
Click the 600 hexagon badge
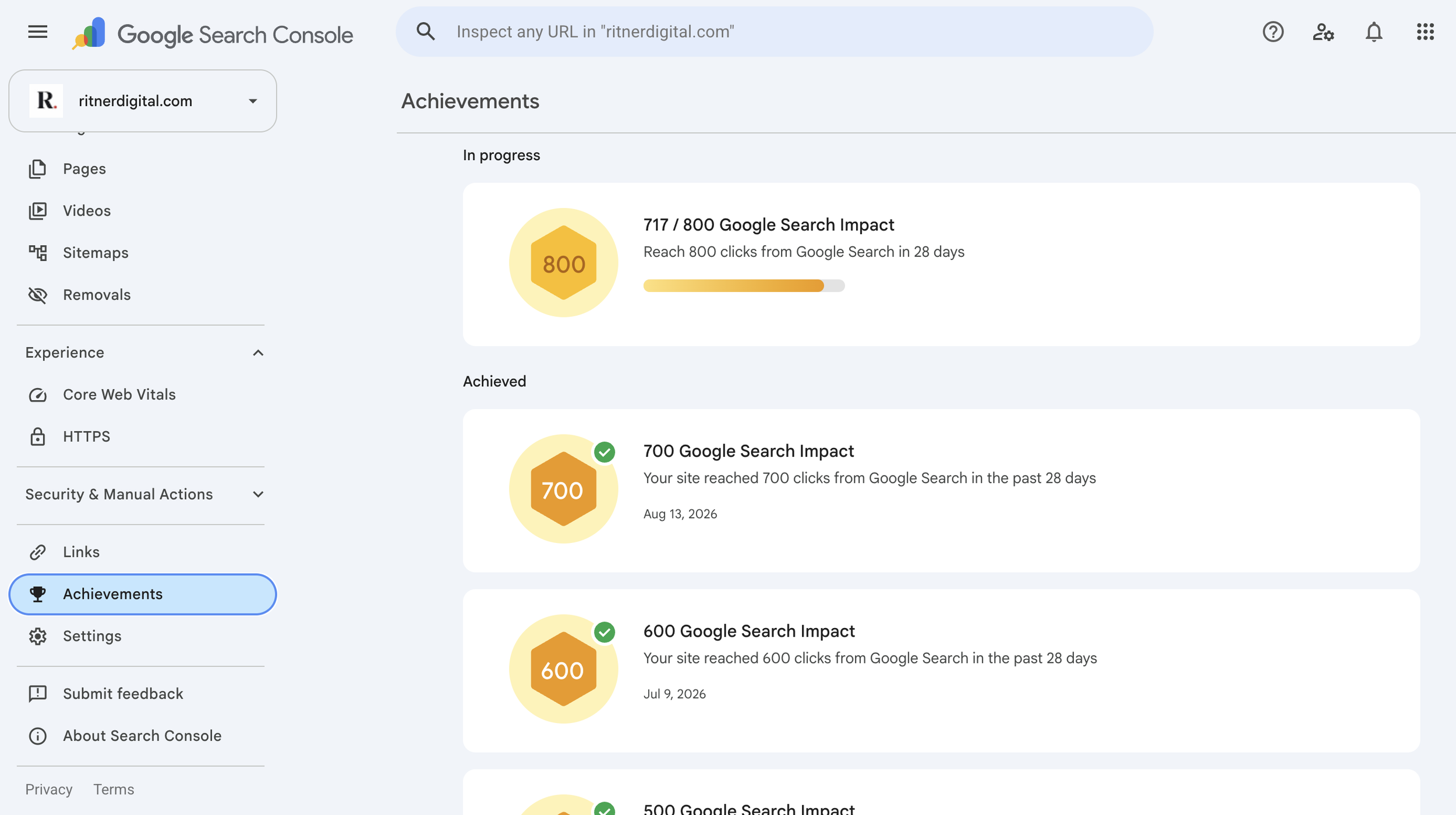[x=563, y=669]
